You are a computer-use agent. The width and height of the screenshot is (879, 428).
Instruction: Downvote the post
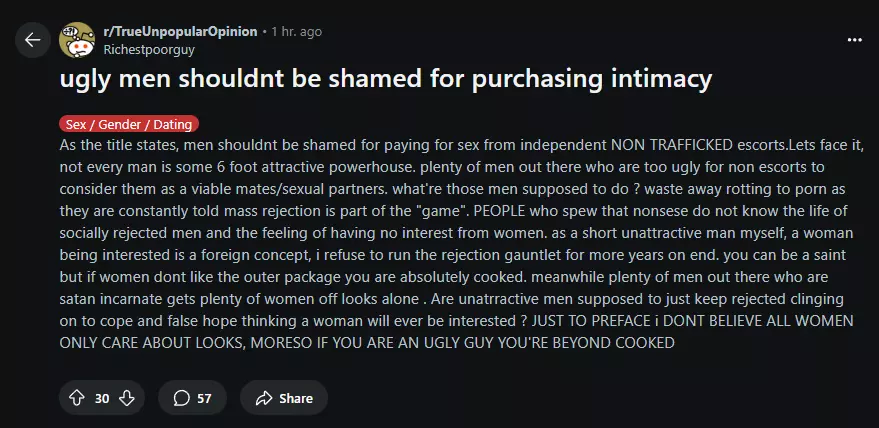point(126,398)
